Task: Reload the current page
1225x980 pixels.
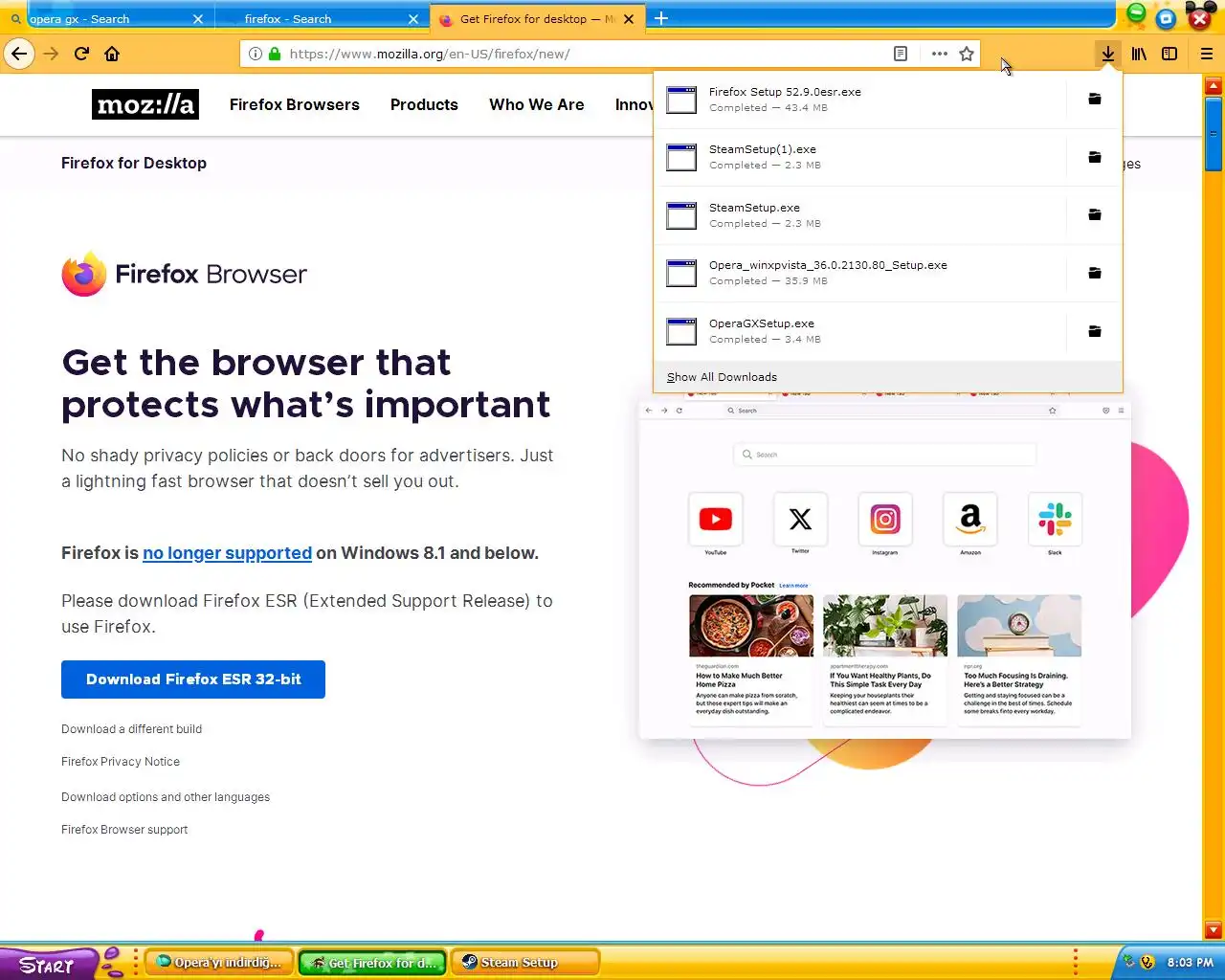Action: coord(81,54)
